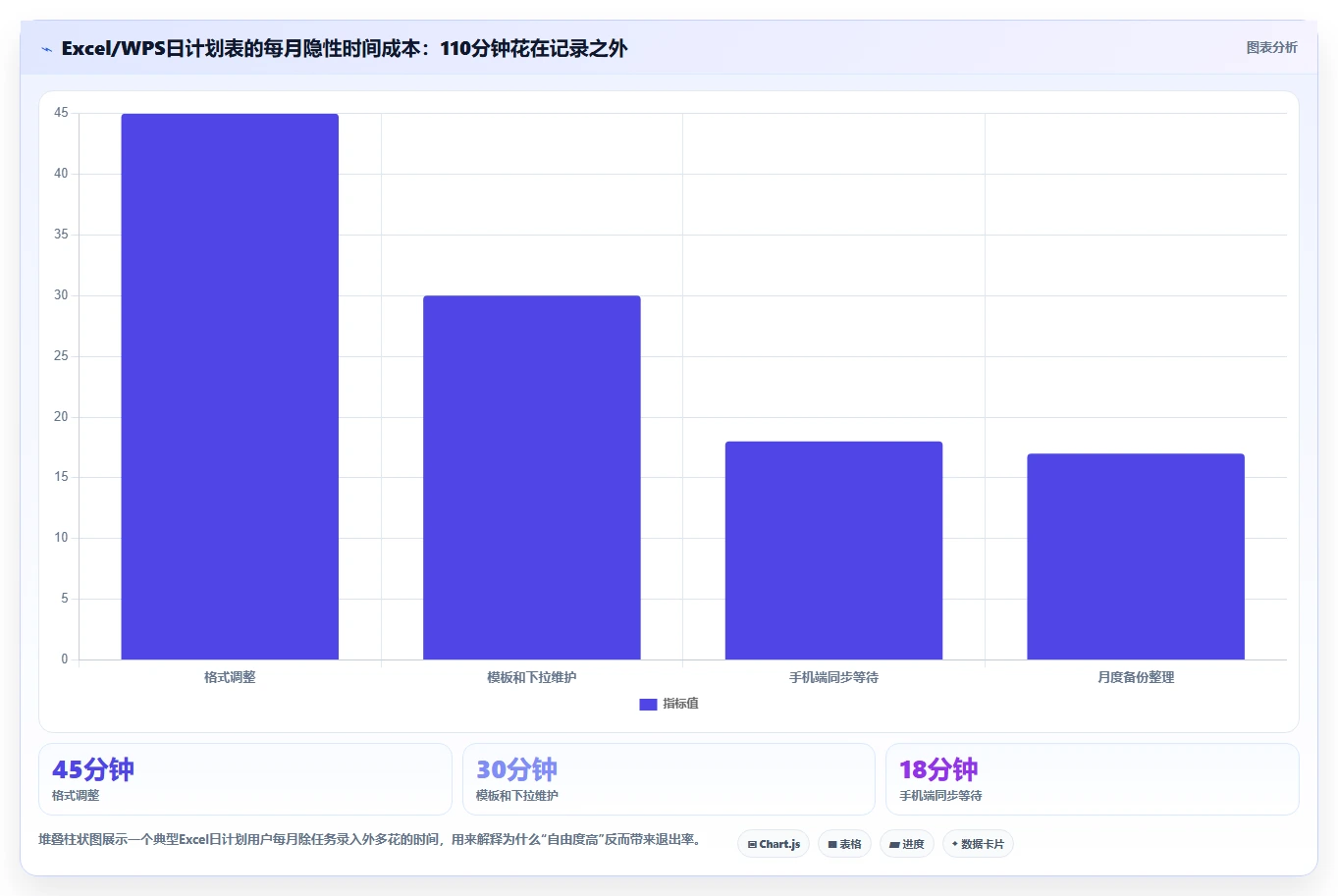Select the 手机端同步等待 bar
The width and height of the screenshot is (1338, 896).
(x=833, y=551)
